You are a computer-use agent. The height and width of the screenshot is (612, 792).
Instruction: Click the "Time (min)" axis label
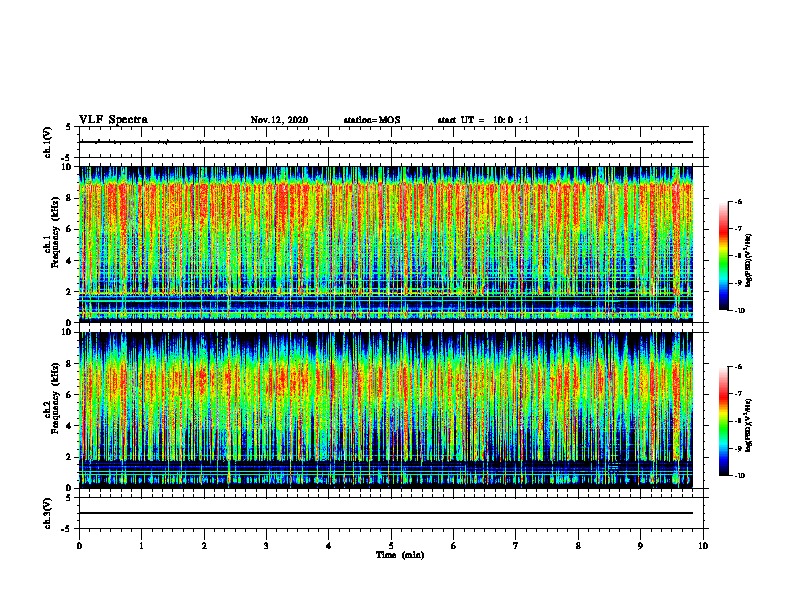(x=400, y=555)
